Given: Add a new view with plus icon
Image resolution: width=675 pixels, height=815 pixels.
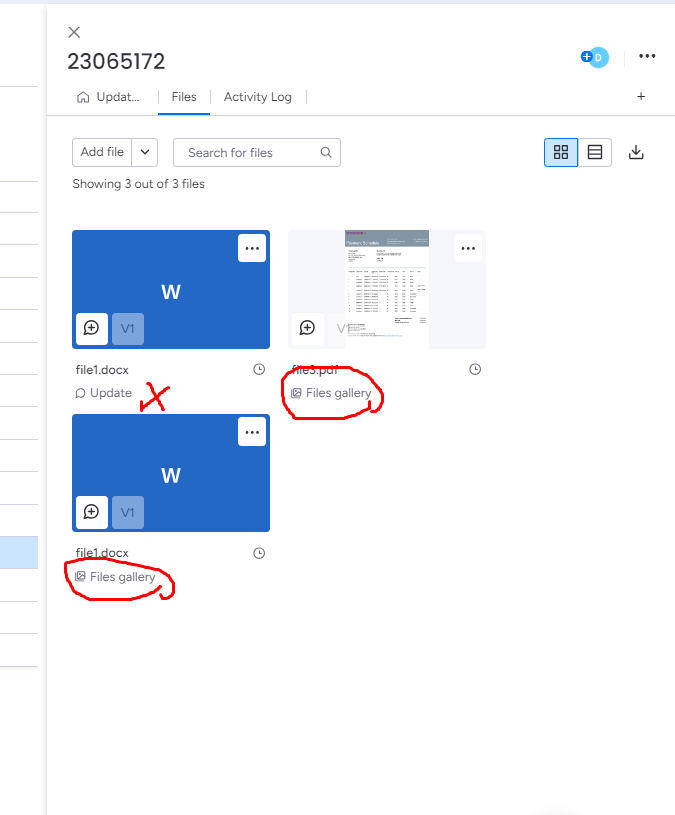Looking at the screenshot, I should 641,96.
